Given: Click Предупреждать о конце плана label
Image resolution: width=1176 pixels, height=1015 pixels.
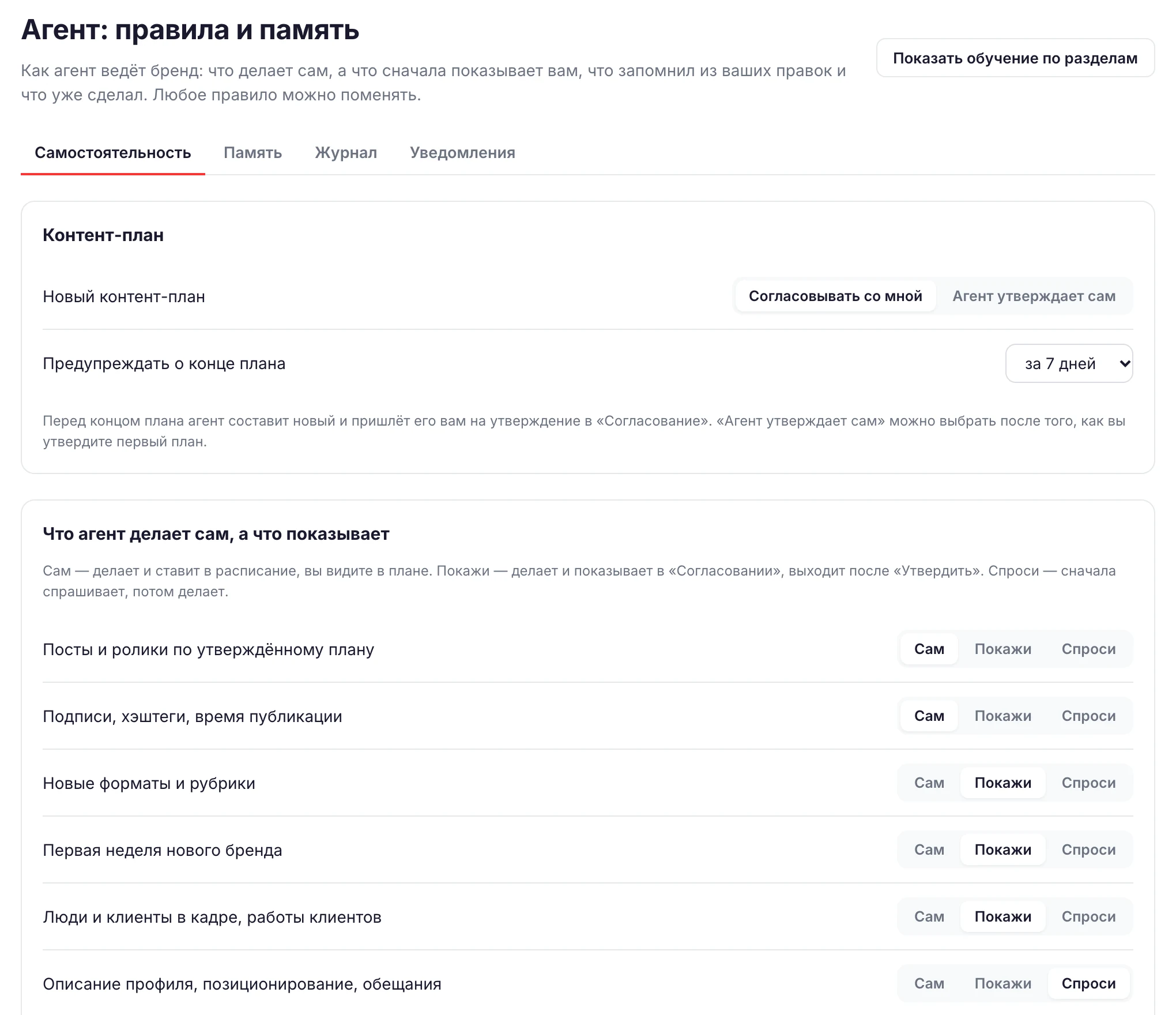Looking at the screenshot, I should point(164,363).
